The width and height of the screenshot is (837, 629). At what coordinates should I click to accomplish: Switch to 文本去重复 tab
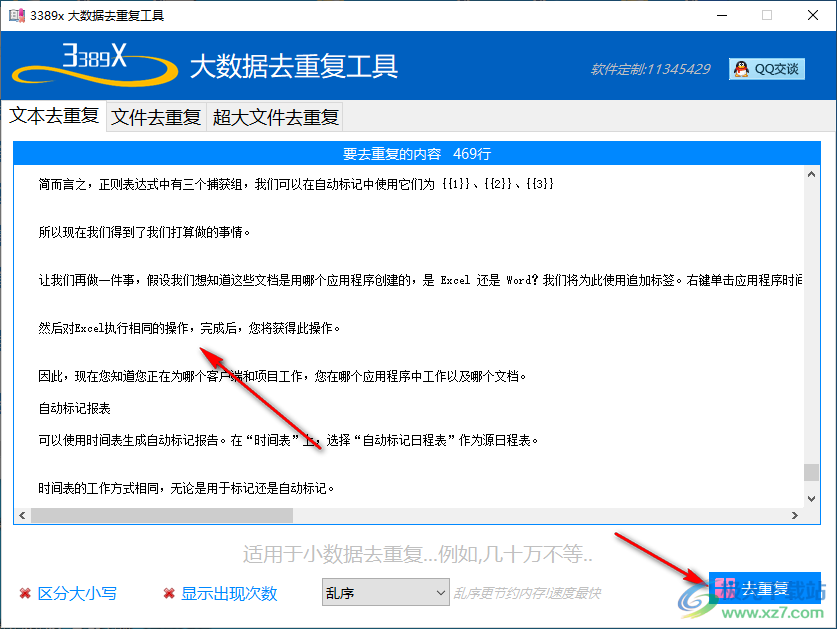coord(54,116)
